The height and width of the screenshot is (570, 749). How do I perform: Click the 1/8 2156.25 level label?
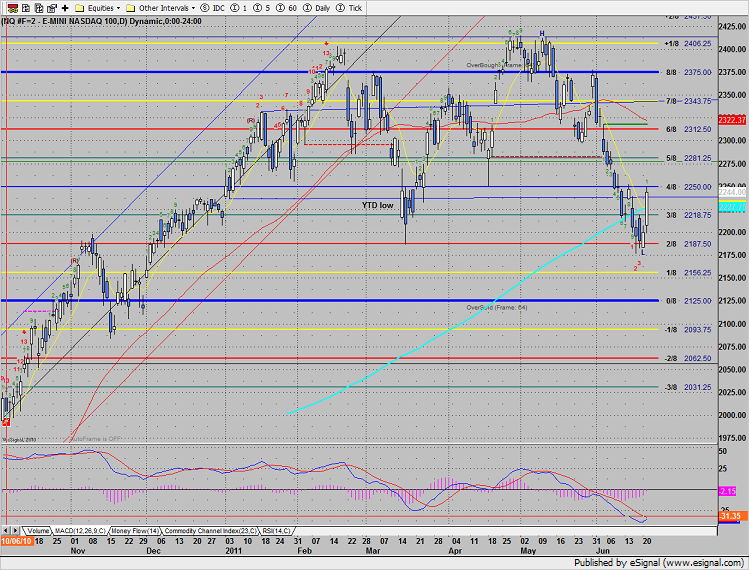689,273
